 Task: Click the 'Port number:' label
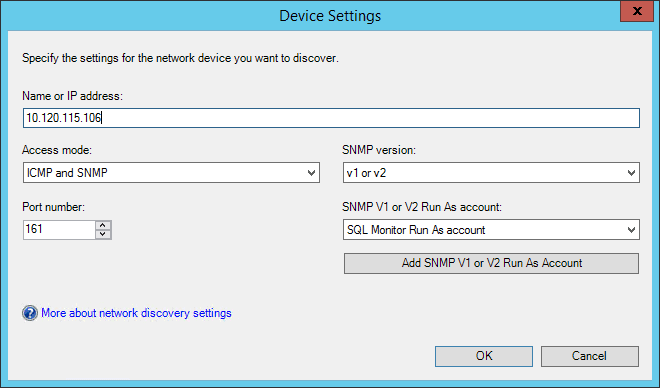point(53,207)
